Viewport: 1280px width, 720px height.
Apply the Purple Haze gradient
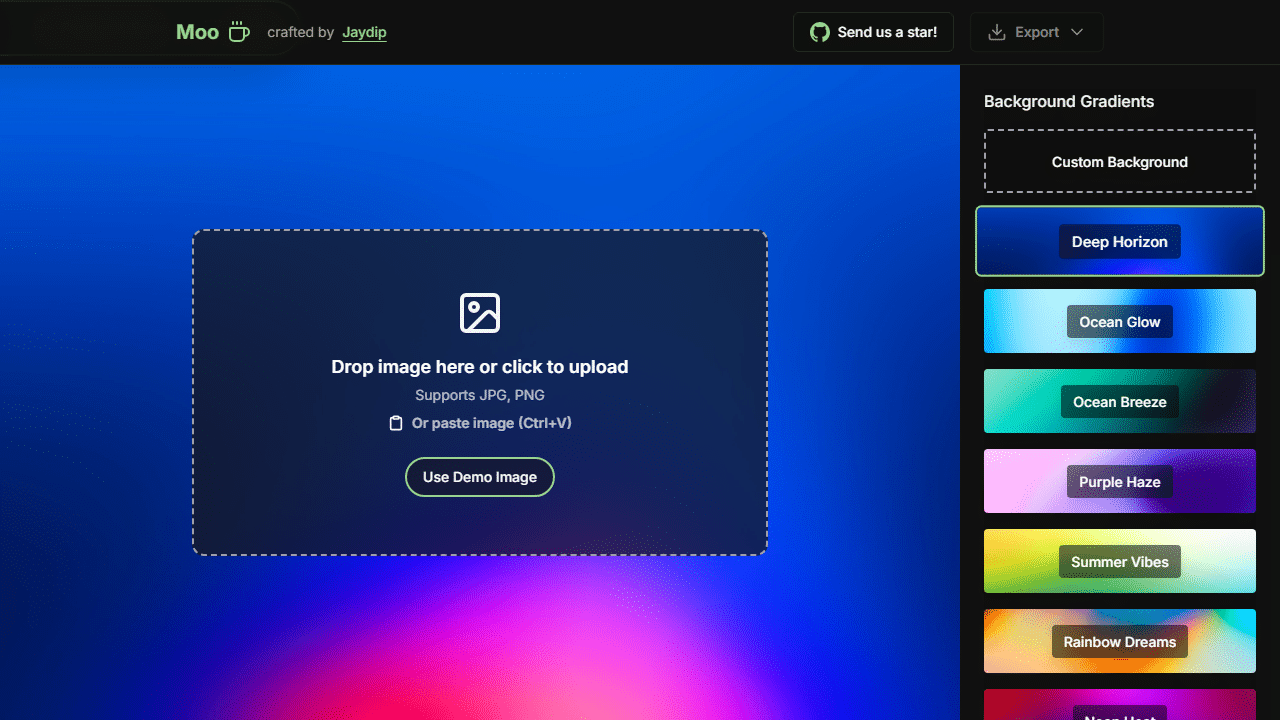click(x=1120, y=481)
